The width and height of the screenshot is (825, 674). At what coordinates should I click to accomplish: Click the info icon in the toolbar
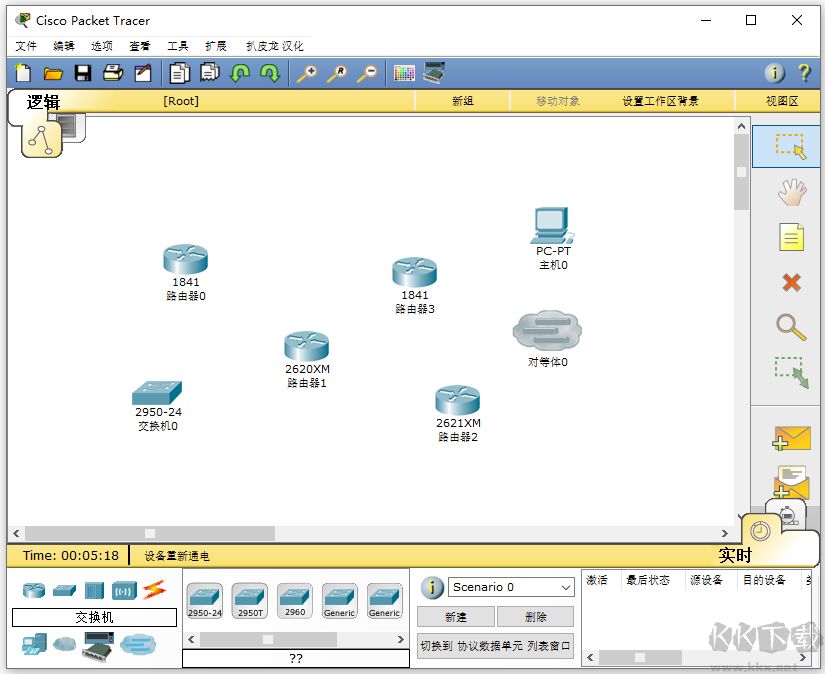click(x=774, y=73)
